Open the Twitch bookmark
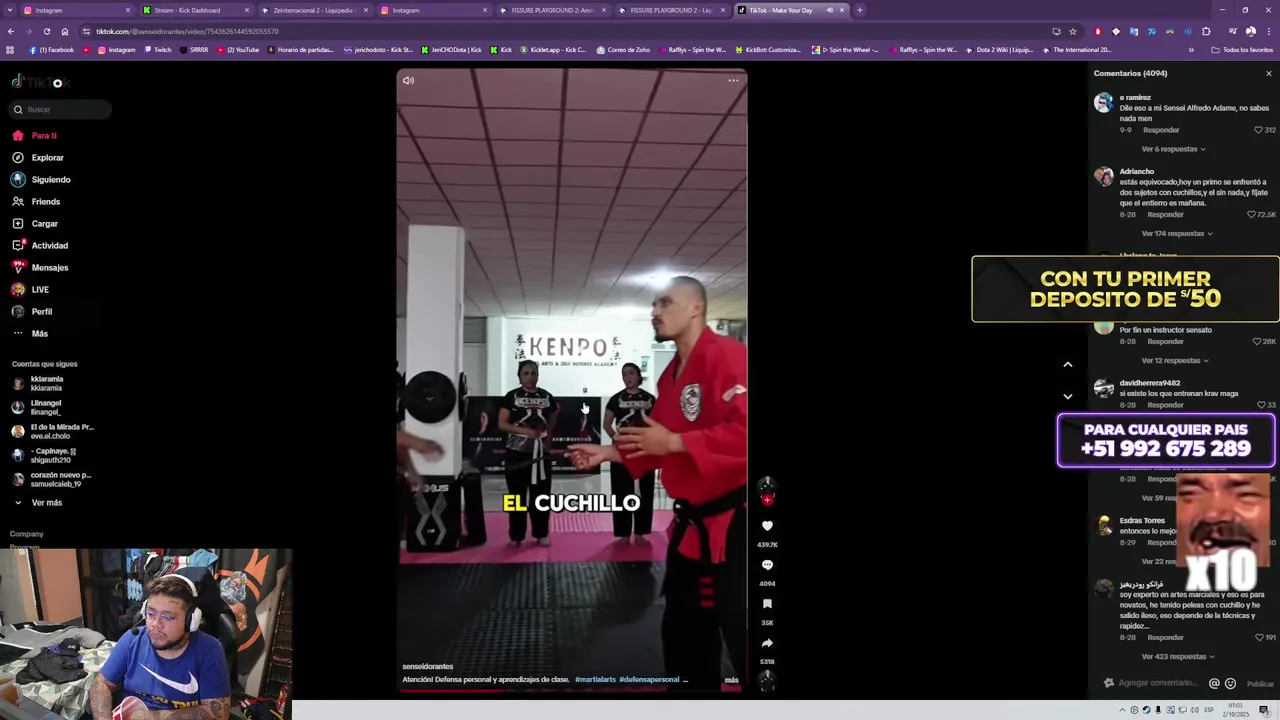 [x=157, y=50]
